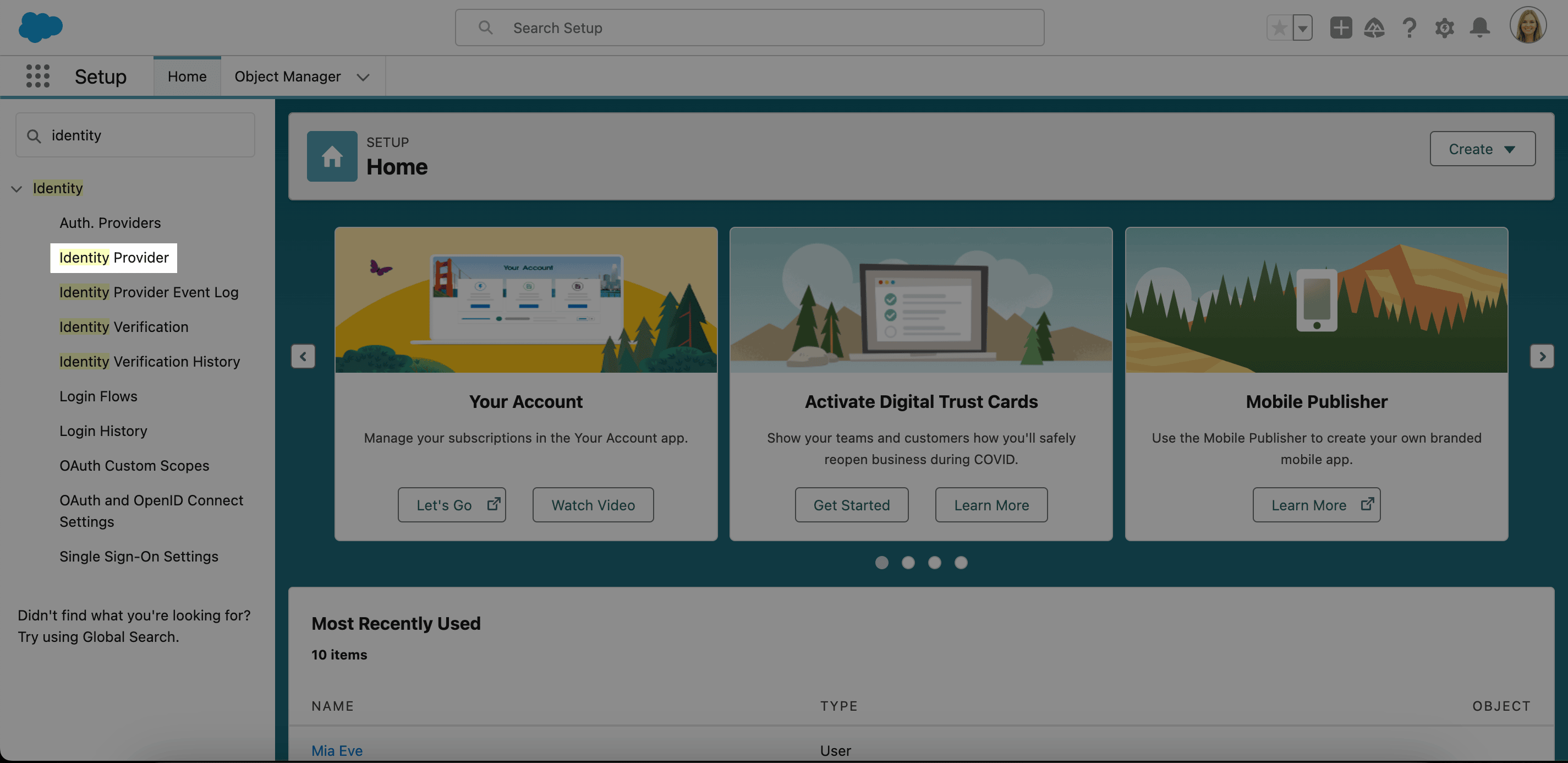The width and height of the screenshot is (1568, 763).
Task: Open Login History in sidebar
Action: 103,431
